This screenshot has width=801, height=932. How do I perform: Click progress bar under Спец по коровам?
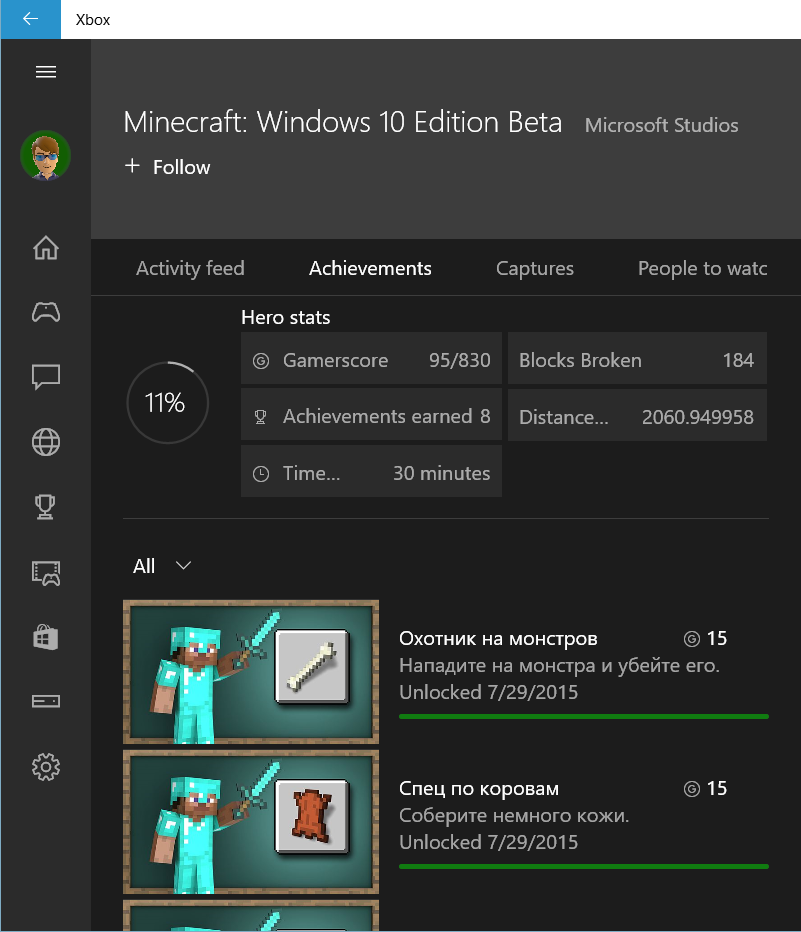584,867
